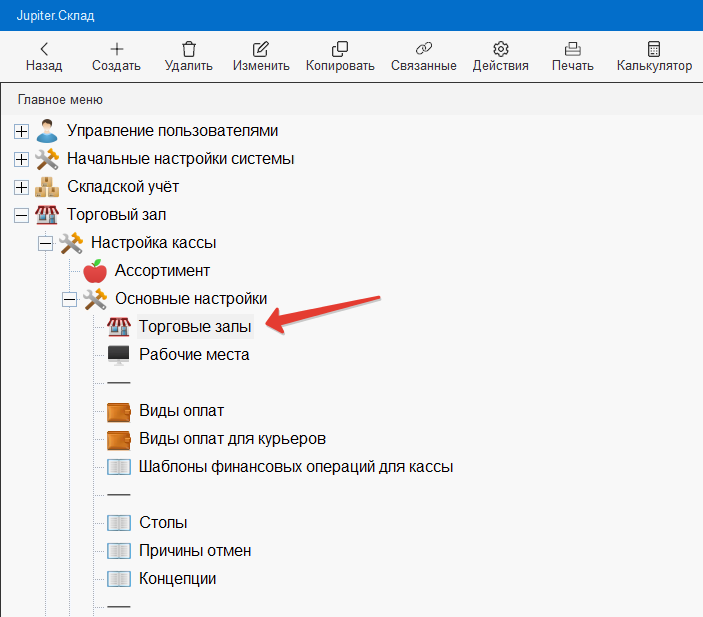Open the Actions gear icon (Действия)
Image resolution: width=703 pixels, height=617 pixels.
pos(501,49)
